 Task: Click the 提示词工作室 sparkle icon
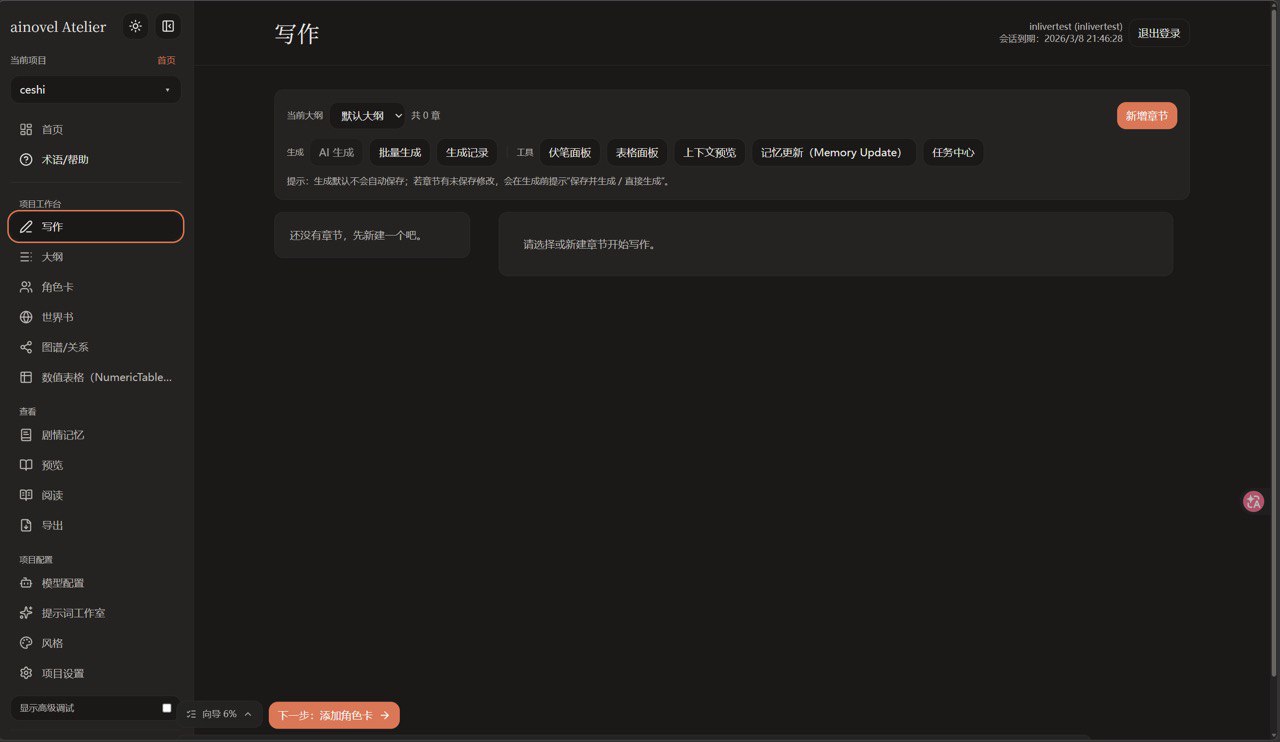[27, 613]
